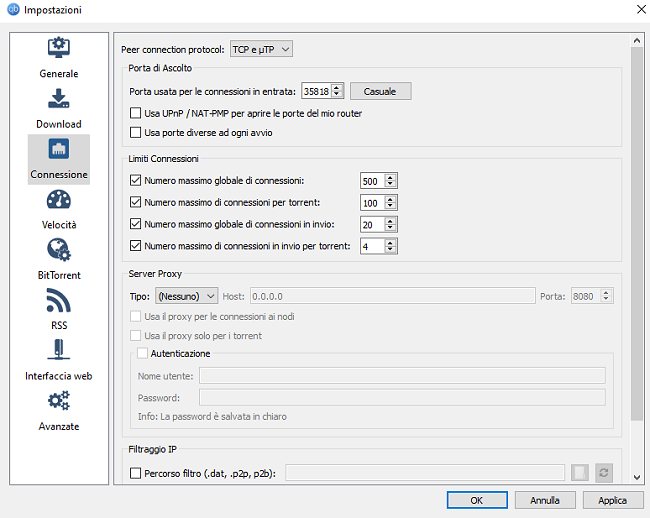Screen dimensions: 650x518
Task: Uncheck Numero massimo globale di connessioni
Action: click(135, 180)
